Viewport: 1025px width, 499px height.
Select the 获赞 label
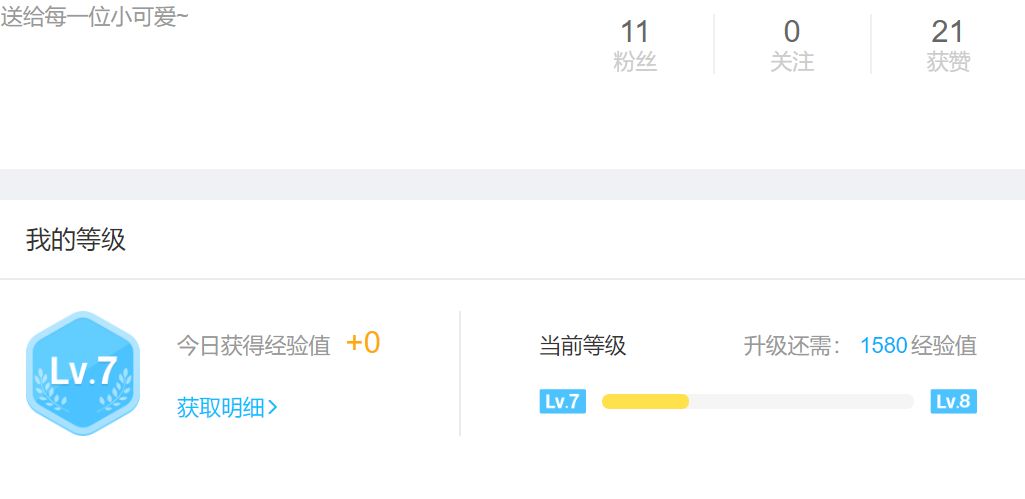[x=948, y=62]
